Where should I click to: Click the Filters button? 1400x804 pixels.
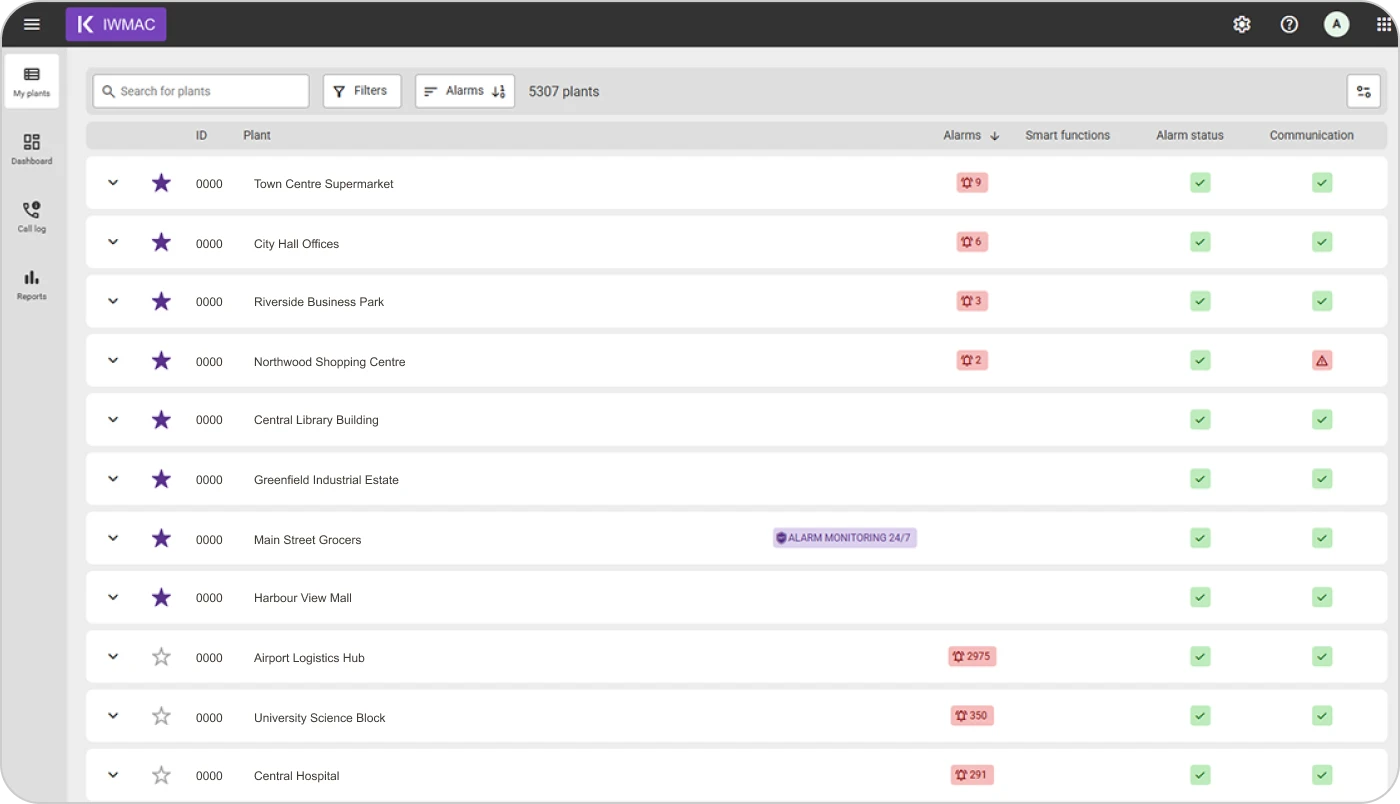pyautogui.click(x=361, y=91)
